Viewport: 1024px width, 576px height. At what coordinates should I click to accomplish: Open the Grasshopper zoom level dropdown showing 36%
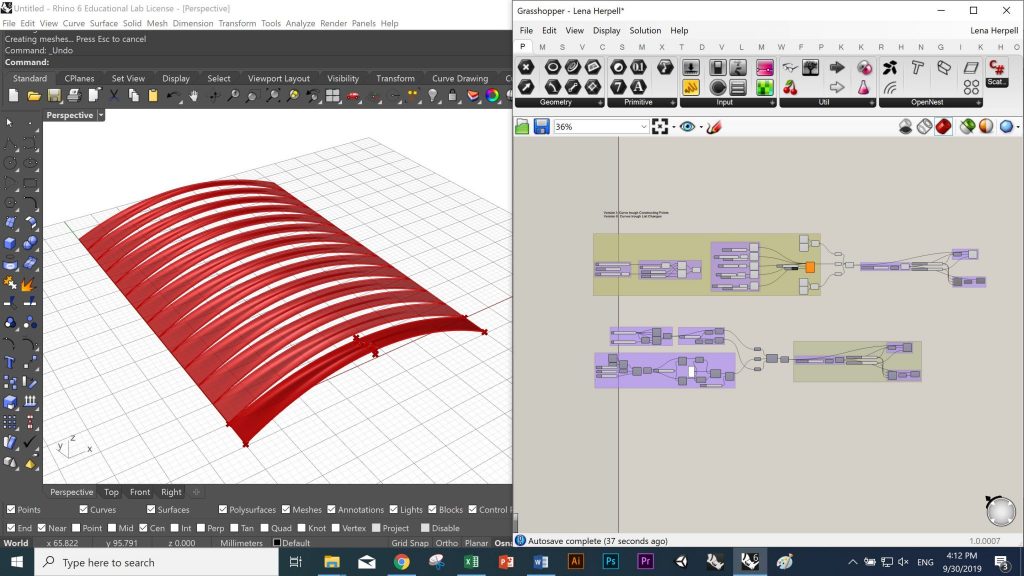point(643,127)
